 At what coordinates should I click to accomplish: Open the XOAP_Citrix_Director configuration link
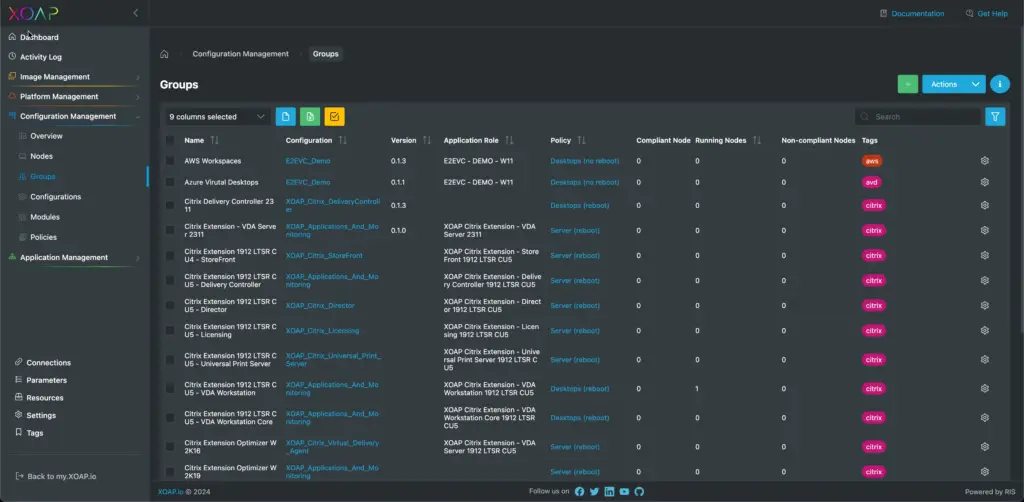[320, 306]
